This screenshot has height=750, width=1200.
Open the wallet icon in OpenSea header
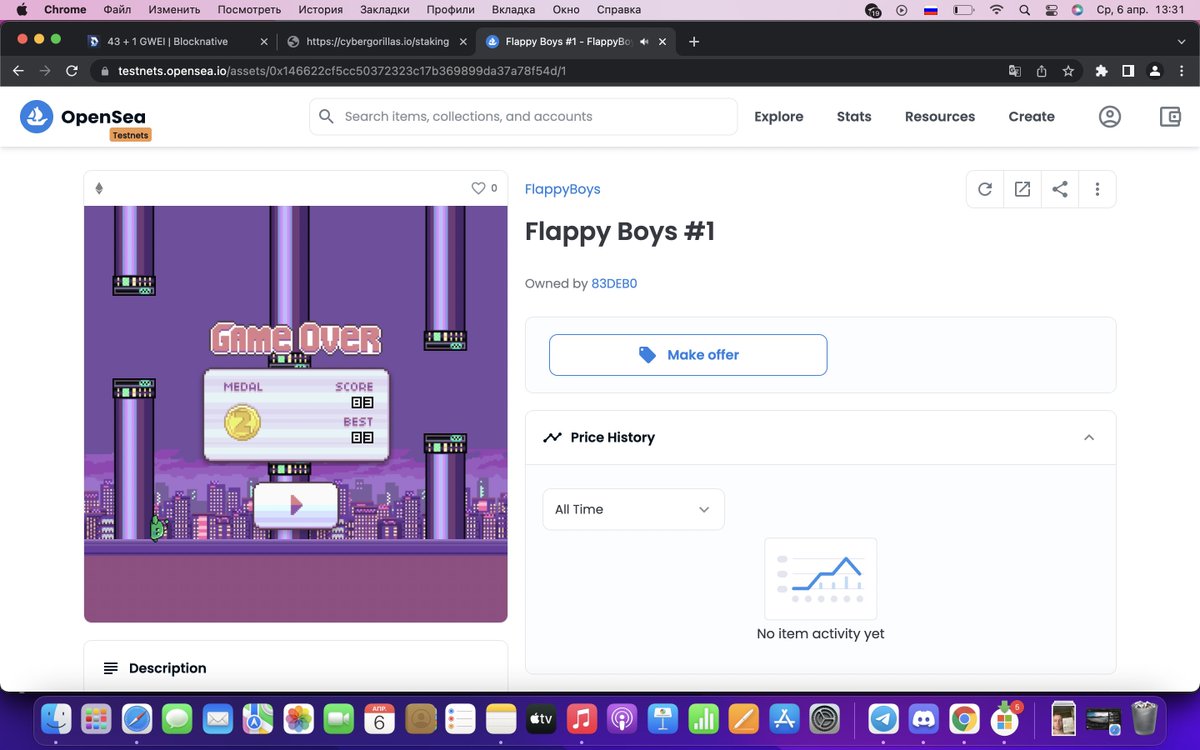coord(1170,117)
